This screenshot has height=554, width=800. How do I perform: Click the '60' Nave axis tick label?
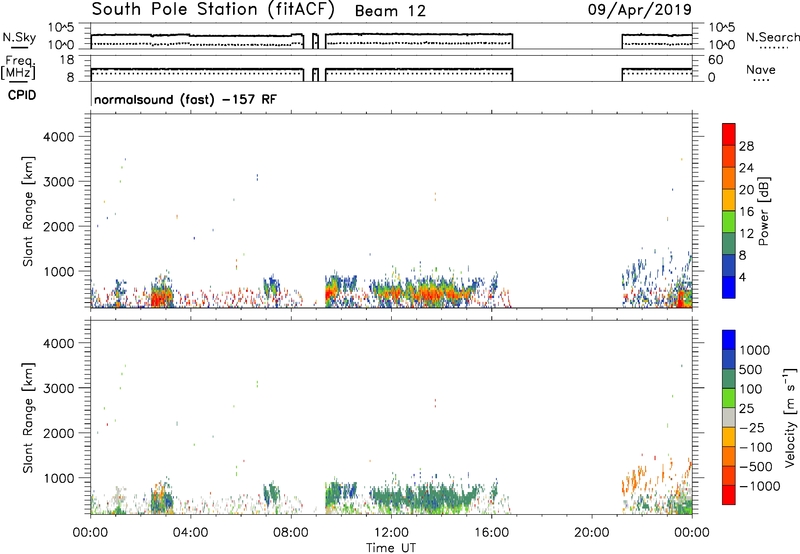click(715, 60)
